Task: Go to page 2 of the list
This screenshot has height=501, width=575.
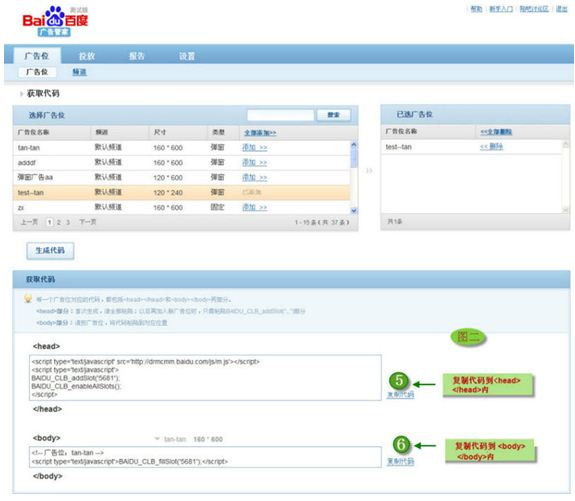Action: coord(59,222)
